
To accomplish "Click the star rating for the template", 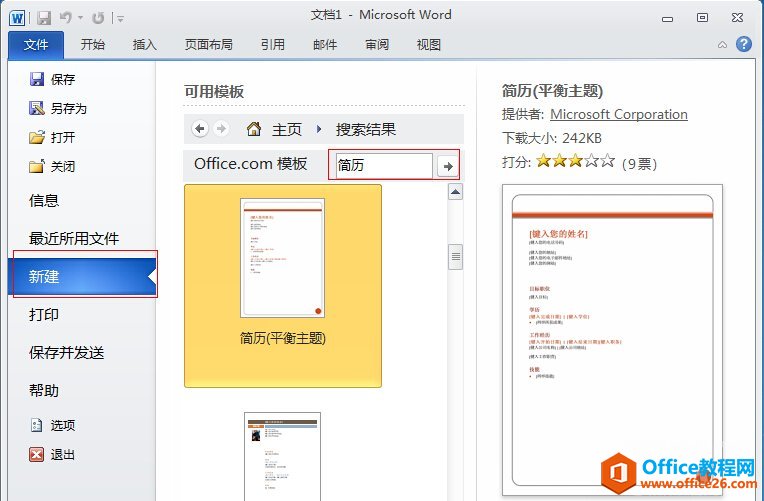I will pos(575,161).
